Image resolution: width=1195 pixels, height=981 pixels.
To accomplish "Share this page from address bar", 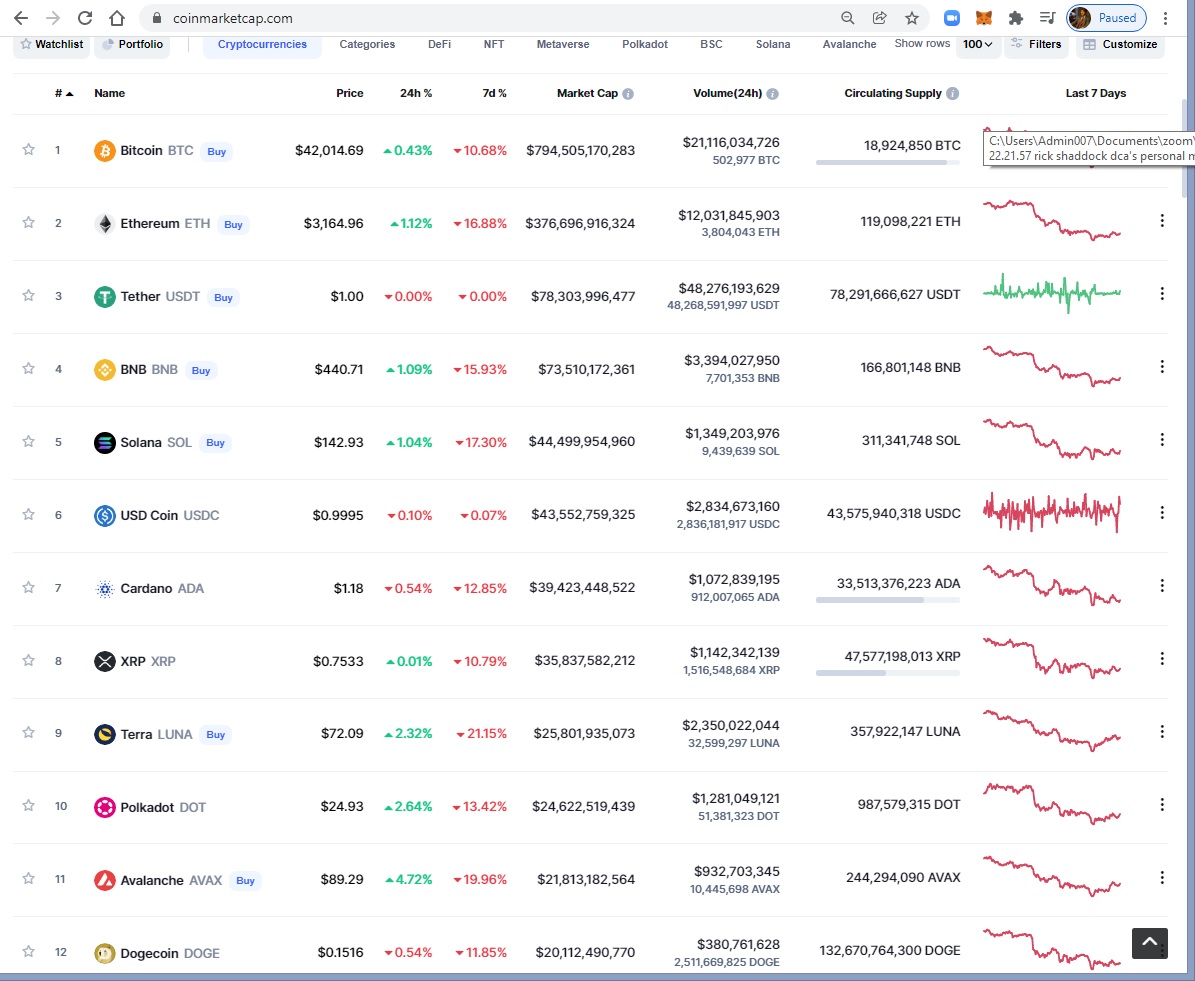I will pyautogui.click(x=879, y=18).
